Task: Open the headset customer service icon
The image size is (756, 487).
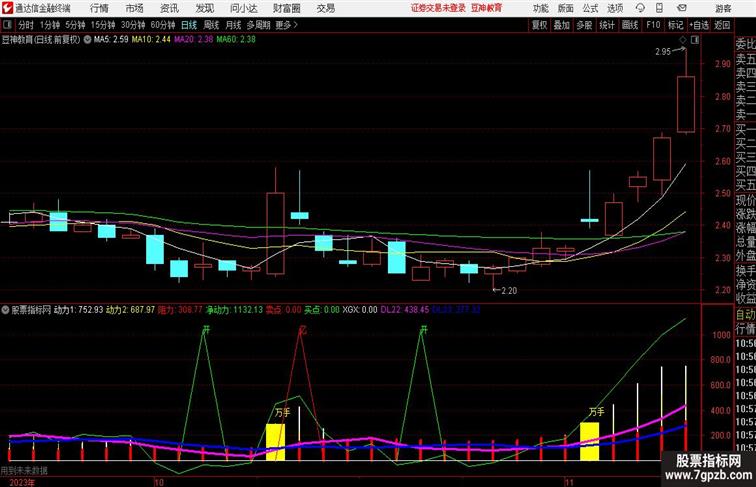Action: pos(640,8)
